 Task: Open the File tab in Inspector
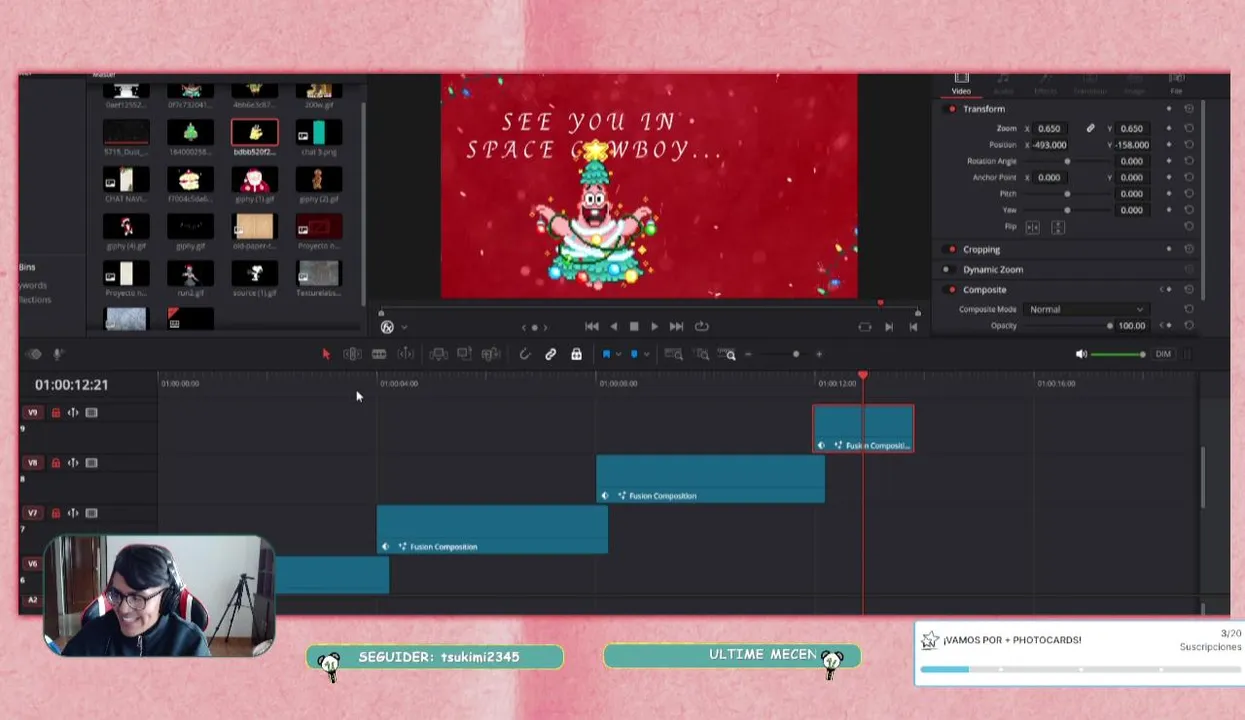coord(1177,84)
